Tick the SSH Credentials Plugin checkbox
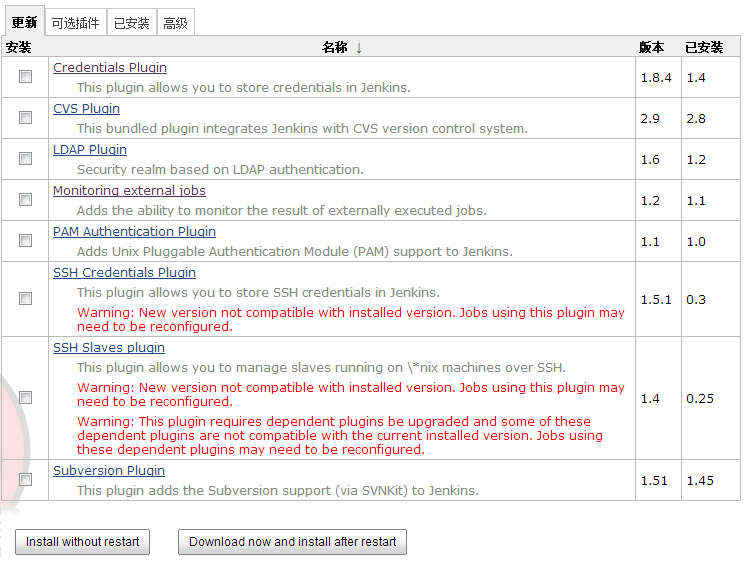Image resolution: width=744 pixels, height=565 pixels. click(25, 298)
